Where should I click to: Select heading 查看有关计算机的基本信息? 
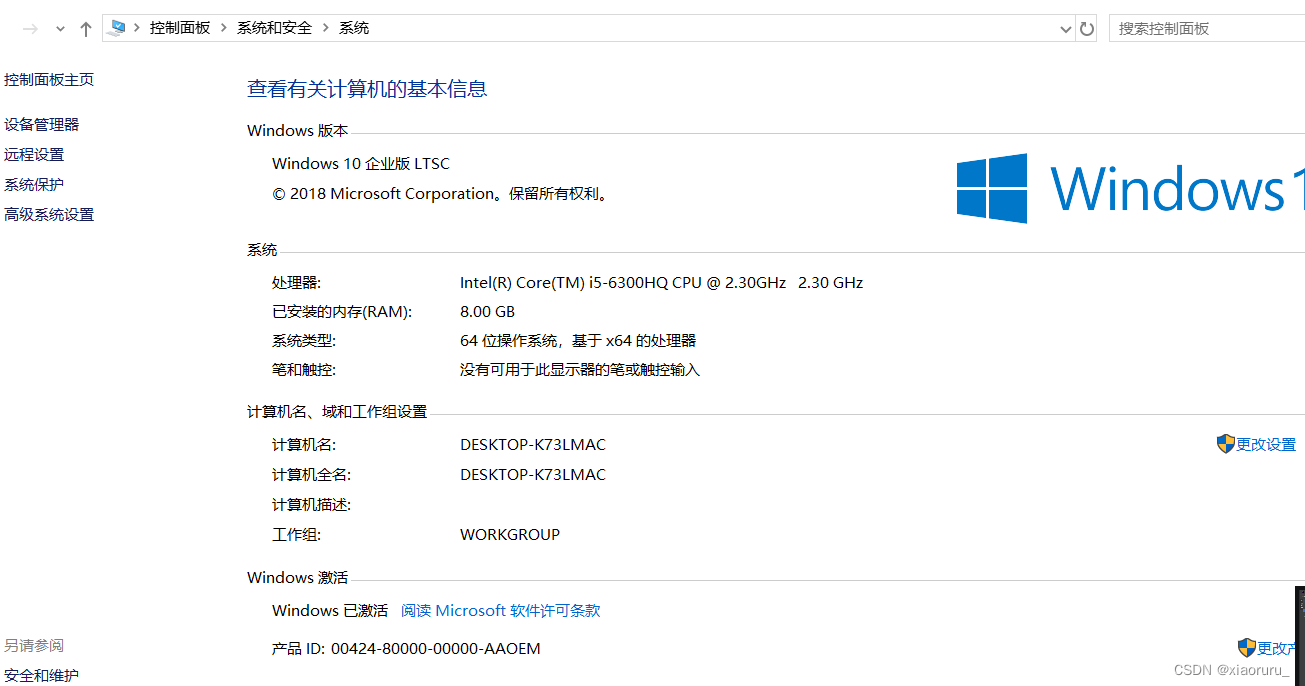click(x=367, y=89)
